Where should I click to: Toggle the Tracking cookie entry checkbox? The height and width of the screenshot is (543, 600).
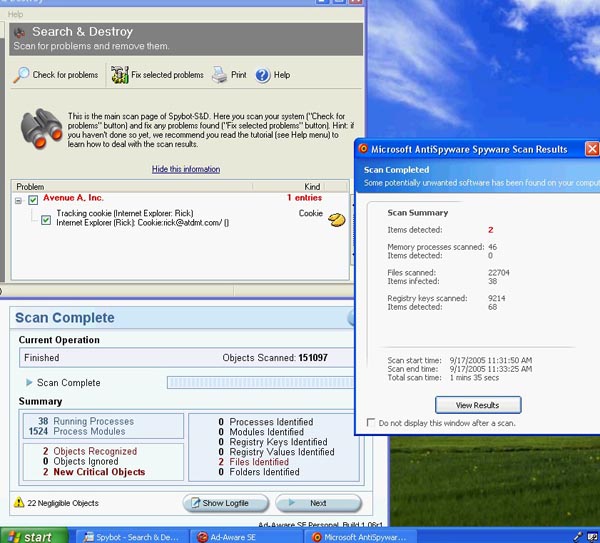[x=46, y=220]
